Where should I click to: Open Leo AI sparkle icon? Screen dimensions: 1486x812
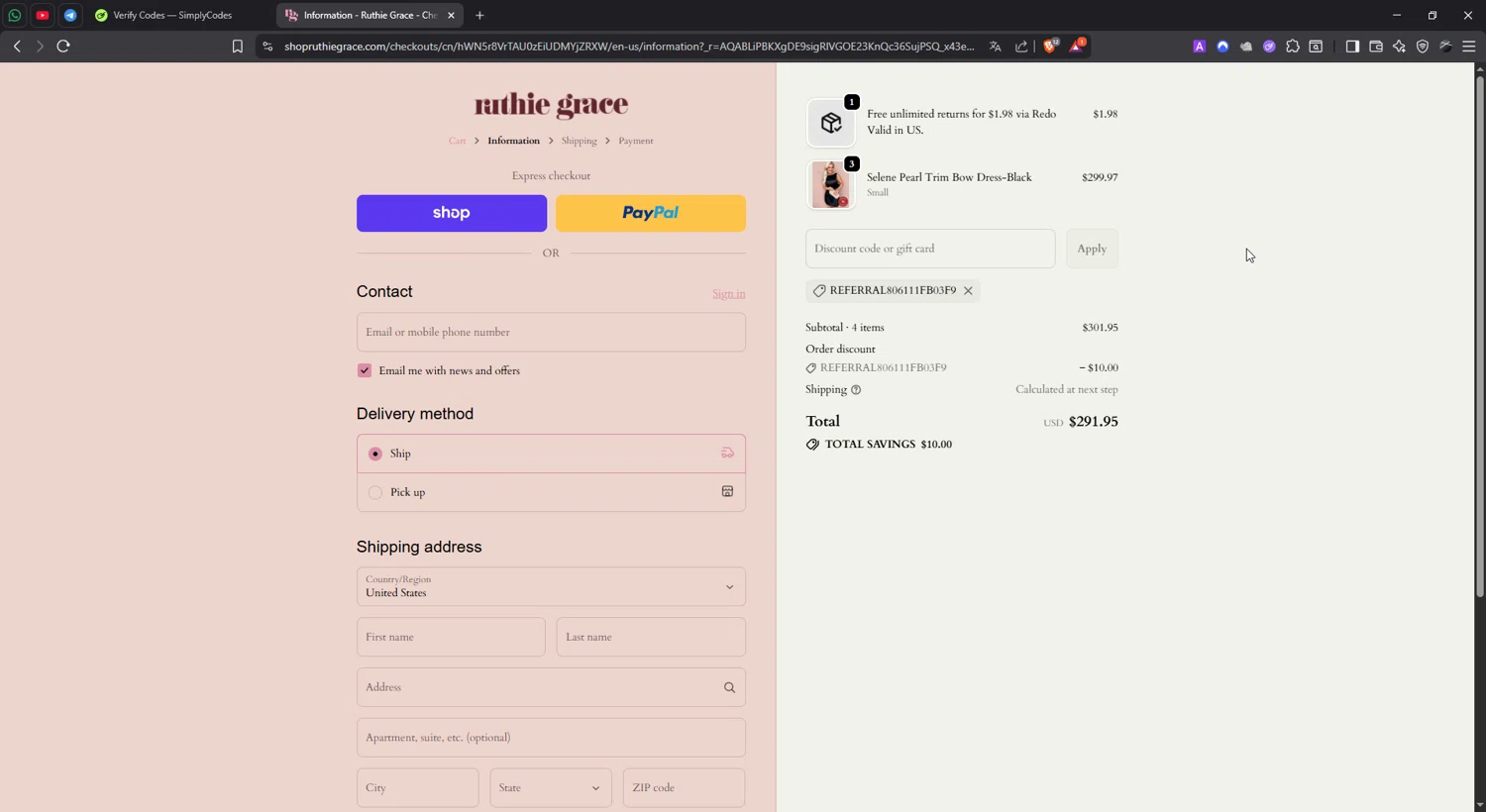(1399, 46)
